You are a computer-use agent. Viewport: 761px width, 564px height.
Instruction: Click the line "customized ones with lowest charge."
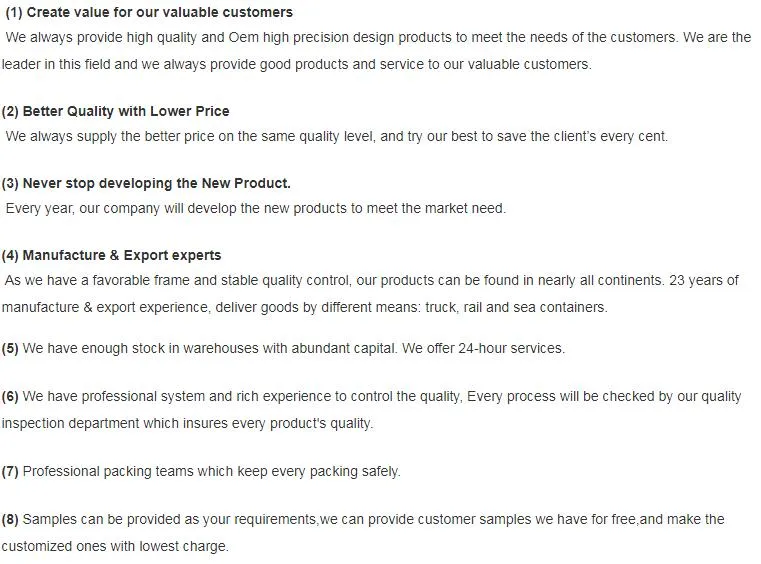115,547
